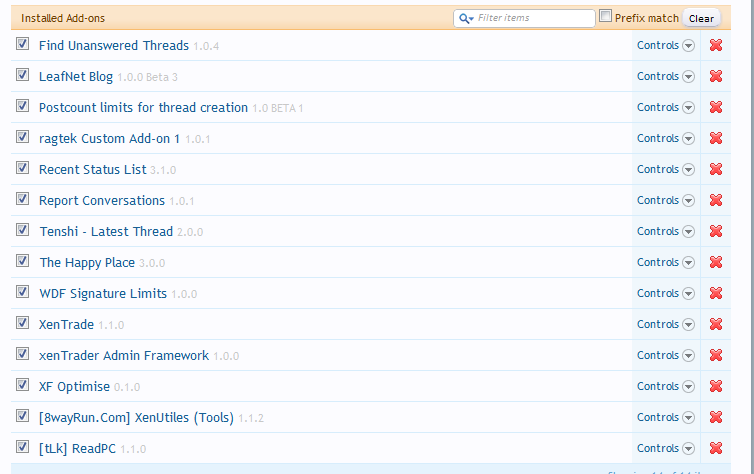Viewport: 754px width, 474px height.
Task: Toggle Postcount limits for thread creation checkbox
Action: pos(22,106)
